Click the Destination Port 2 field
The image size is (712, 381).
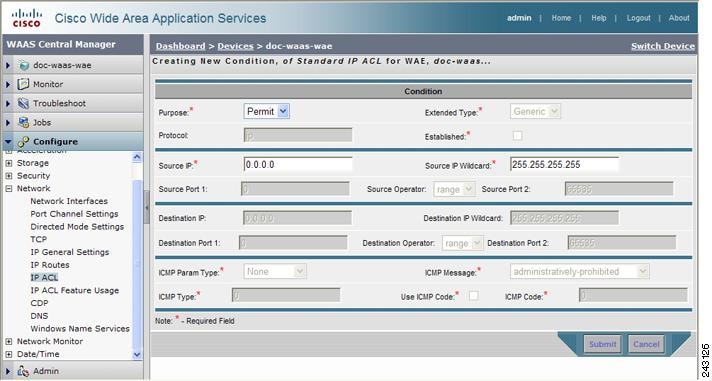click(622, 243)
